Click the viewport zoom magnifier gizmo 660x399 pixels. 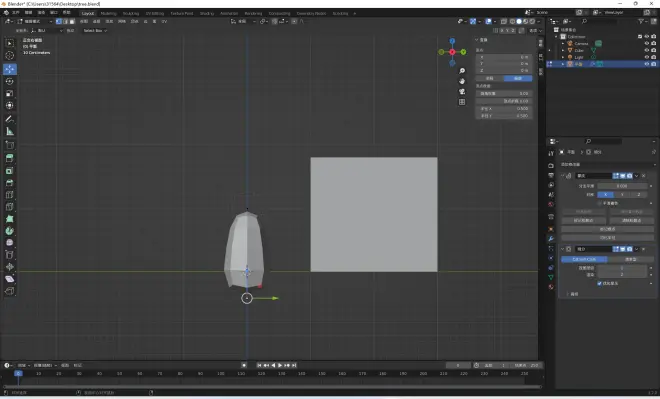(462, 71)
